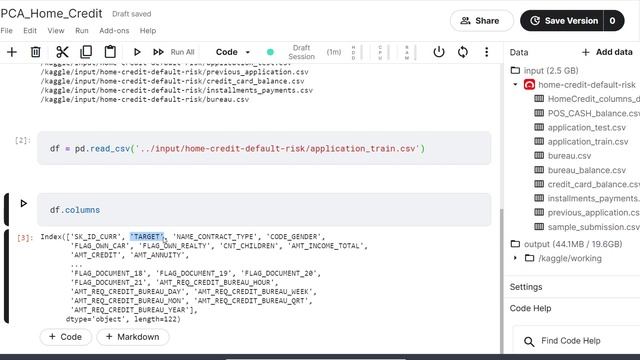The image size is (640, 360).
Task: Run current cell from toolbar play icon
Action: pyautogui.click(x=137, y=52)
